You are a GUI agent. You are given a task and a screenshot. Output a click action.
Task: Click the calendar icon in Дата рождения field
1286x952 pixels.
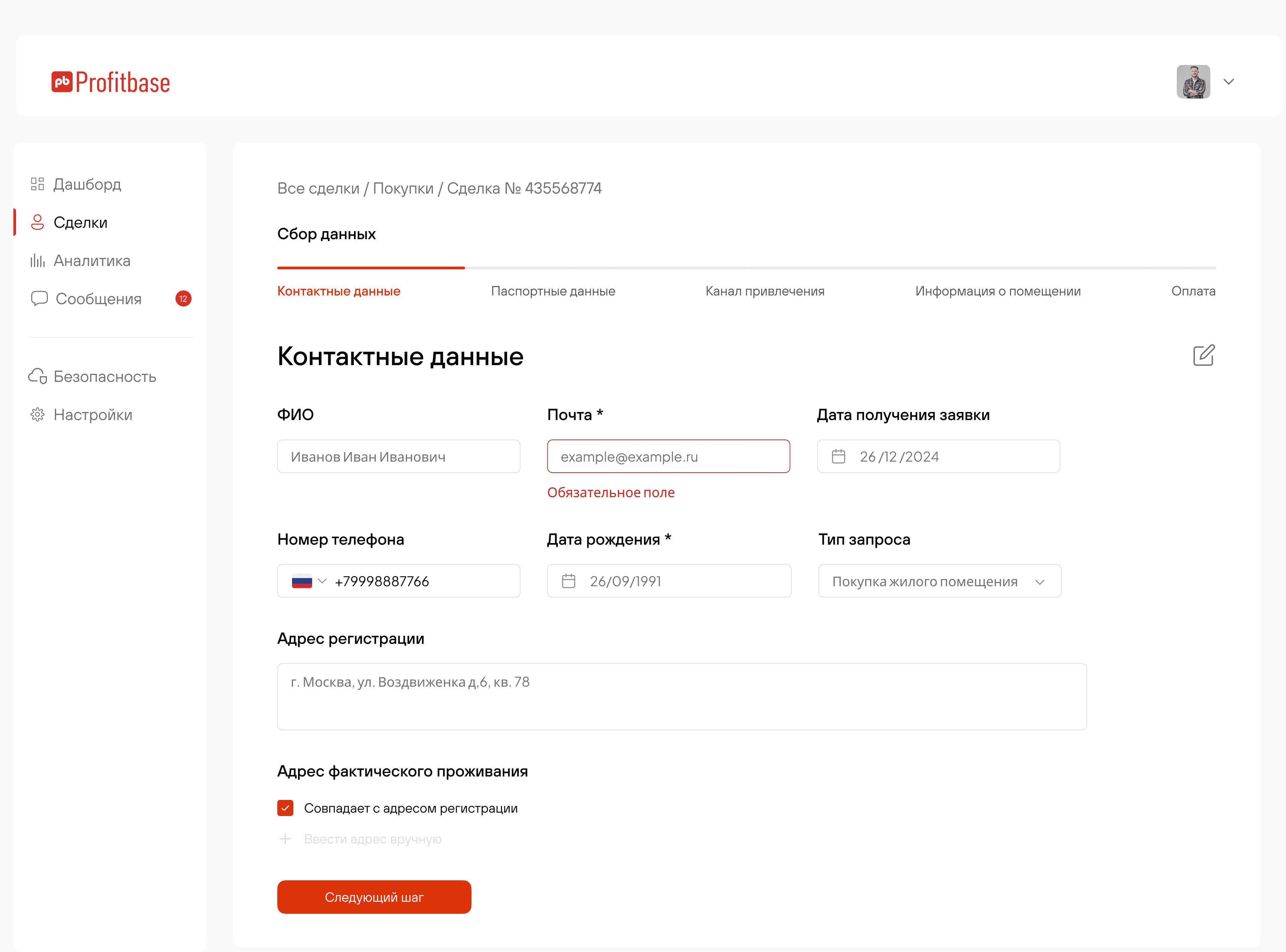569,581
